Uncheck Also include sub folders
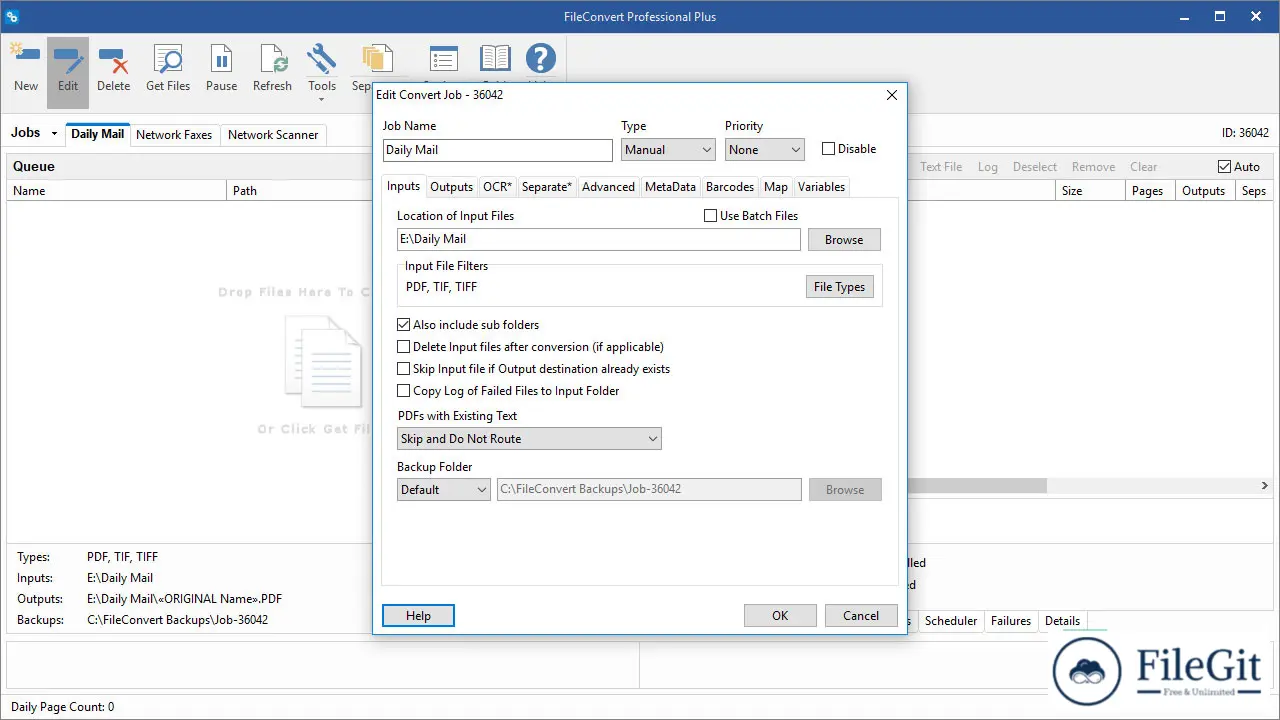The height and width of the screenshot is (720, 1280). (404, 325)
